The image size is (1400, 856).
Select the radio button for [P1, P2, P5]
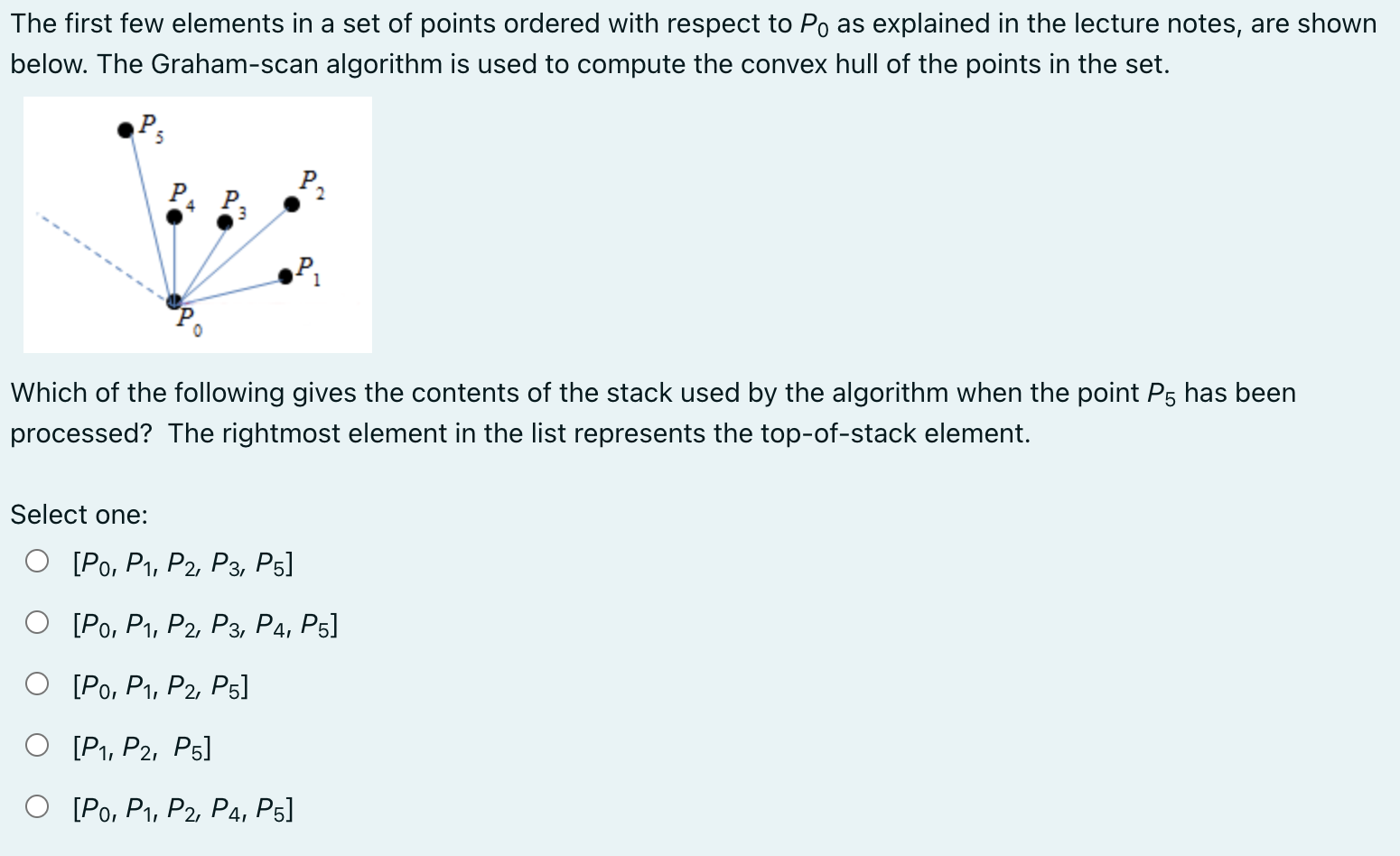point(37,745)
